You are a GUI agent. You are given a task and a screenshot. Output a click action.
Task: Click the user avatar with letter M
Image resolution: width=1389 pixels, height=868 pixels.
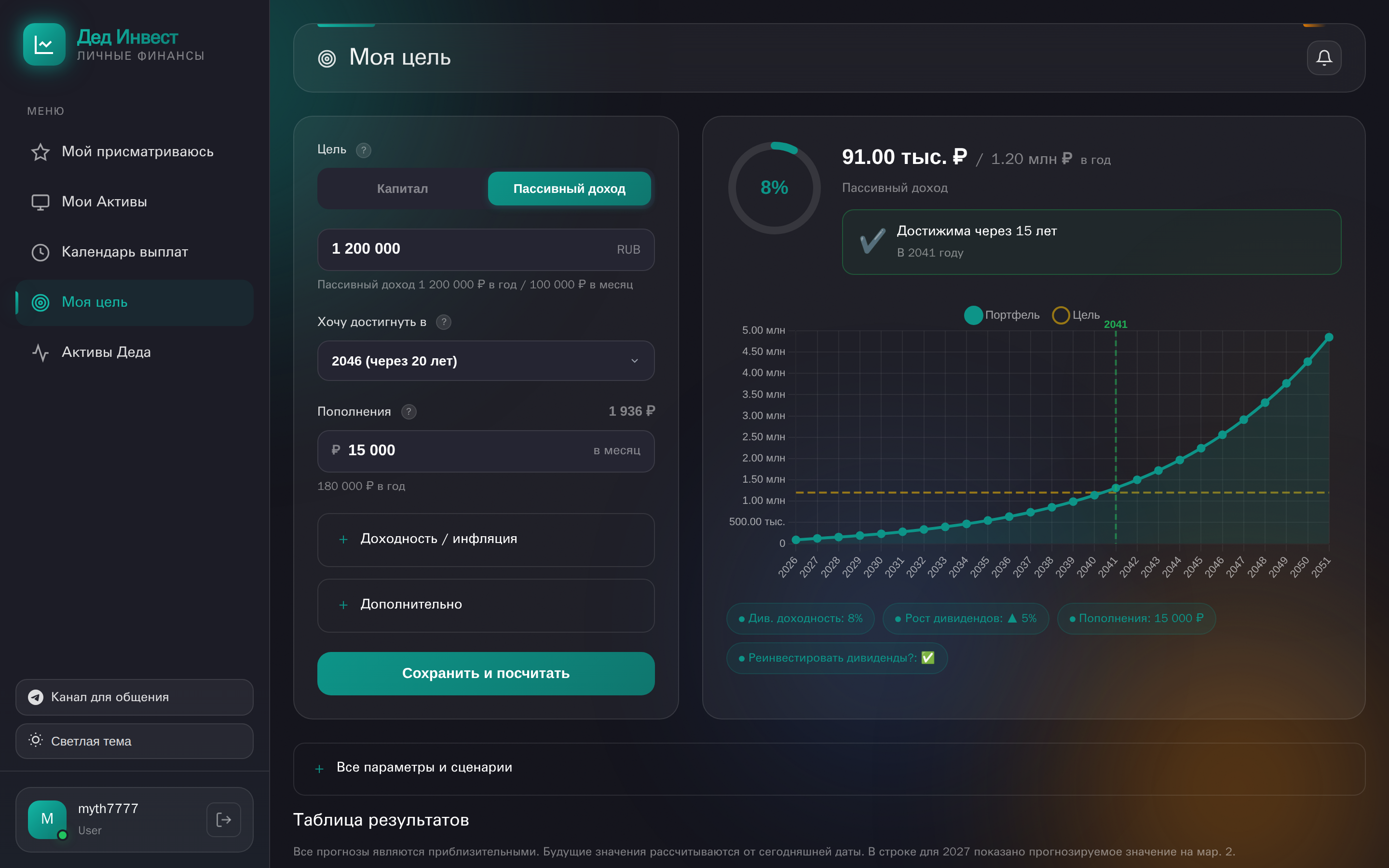(47, 819)
